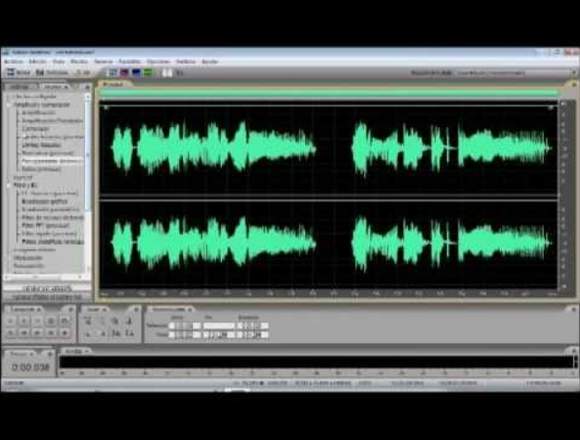This screenshot has height=440, width=580.
Task: Click the green horizontal zoom navigation bar
Action: point(329,92)
